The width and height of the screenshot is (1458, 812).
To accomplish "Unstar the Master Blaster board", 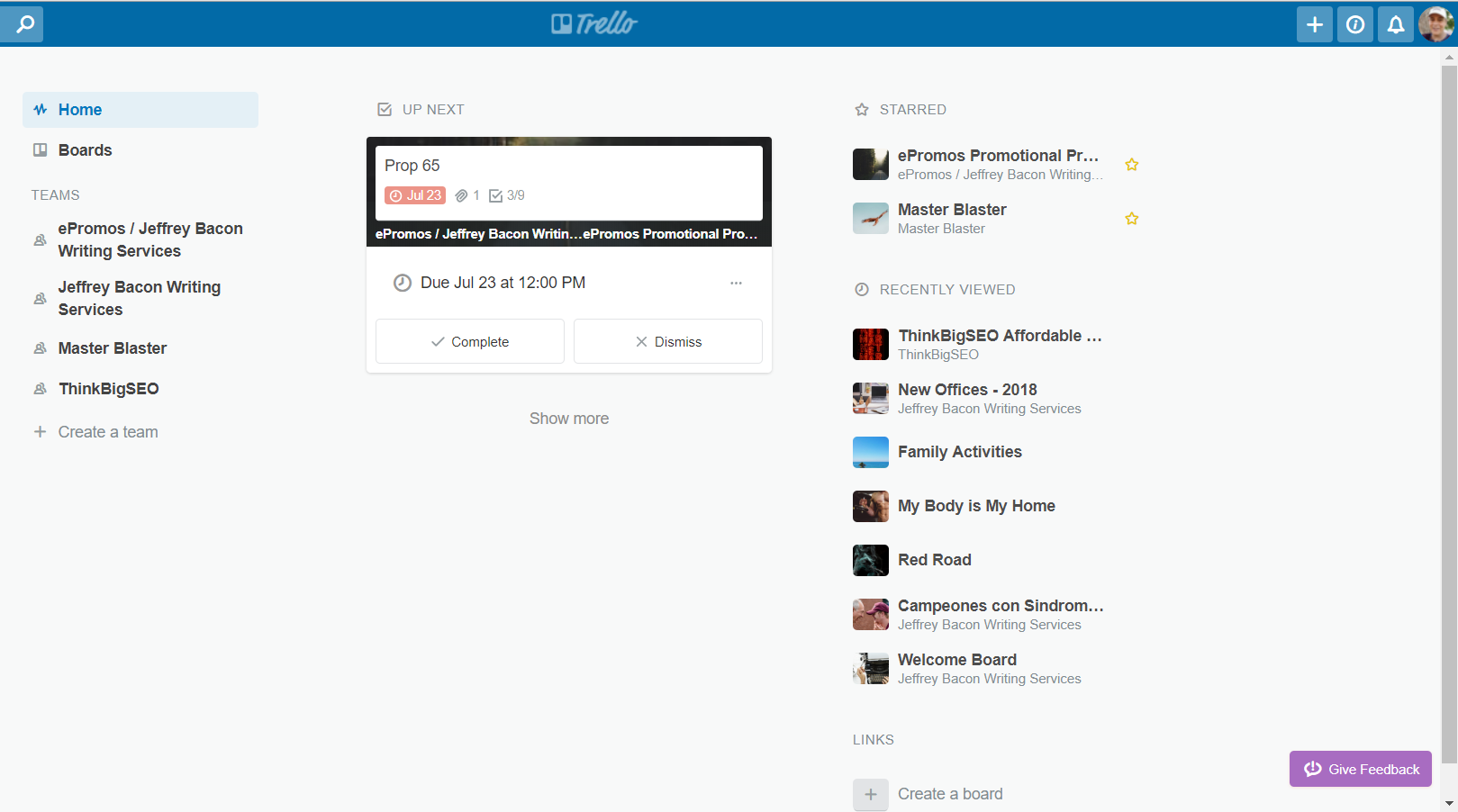I will click(x=1132, y=219).
